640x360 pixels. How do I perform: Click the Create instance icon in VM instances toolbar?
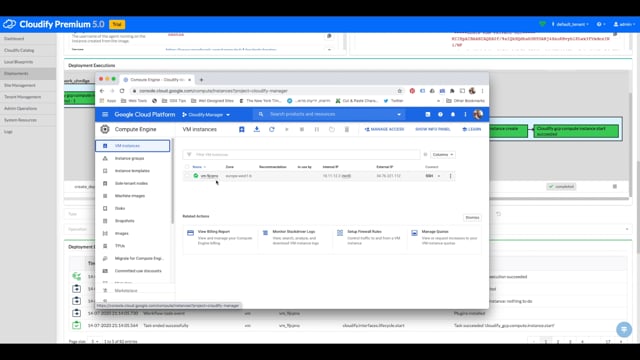click(242, 129)
